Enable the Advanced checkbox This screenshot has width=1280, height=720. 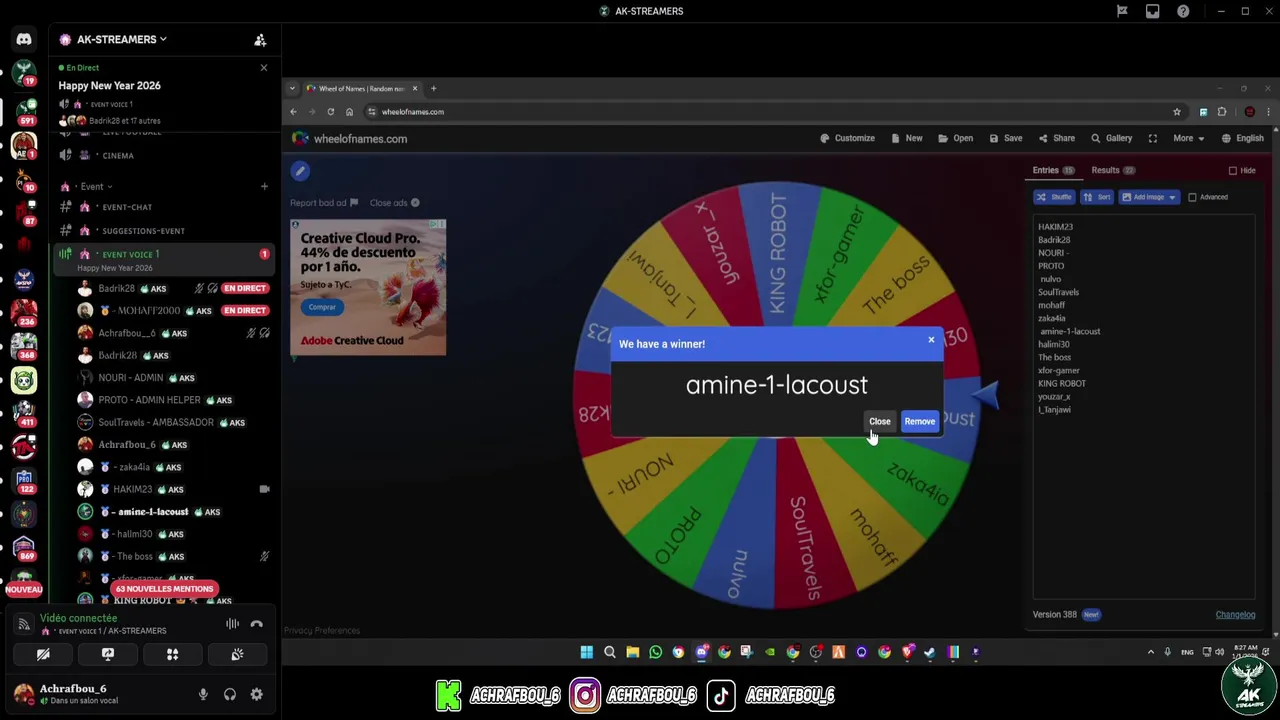1192,197
